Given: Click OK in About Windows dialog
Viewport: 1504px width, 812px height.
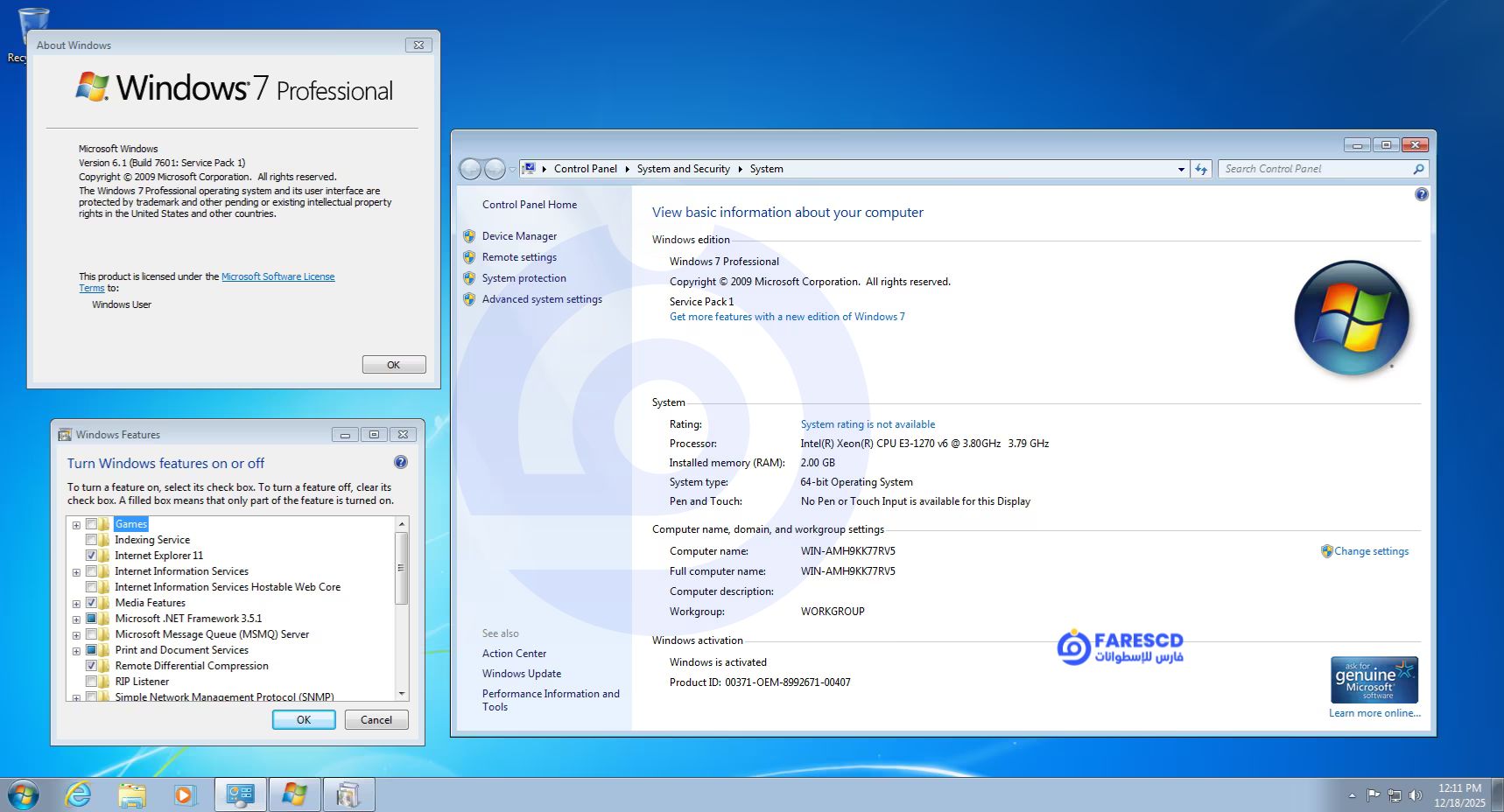Looking at the screenshot, I should point(394,365).
